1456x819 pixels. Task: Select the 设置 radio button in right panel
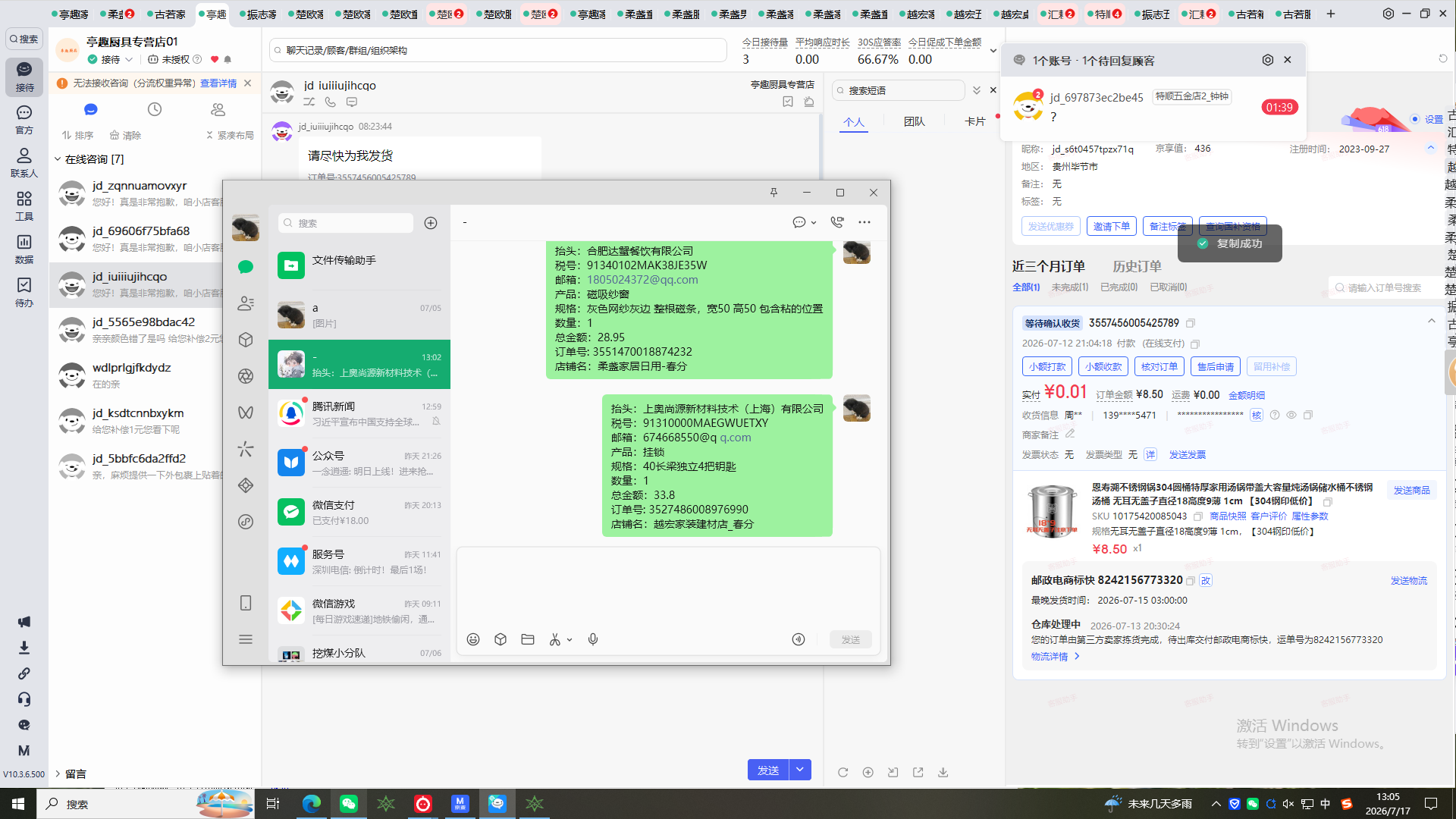[x=1415, y=119]
